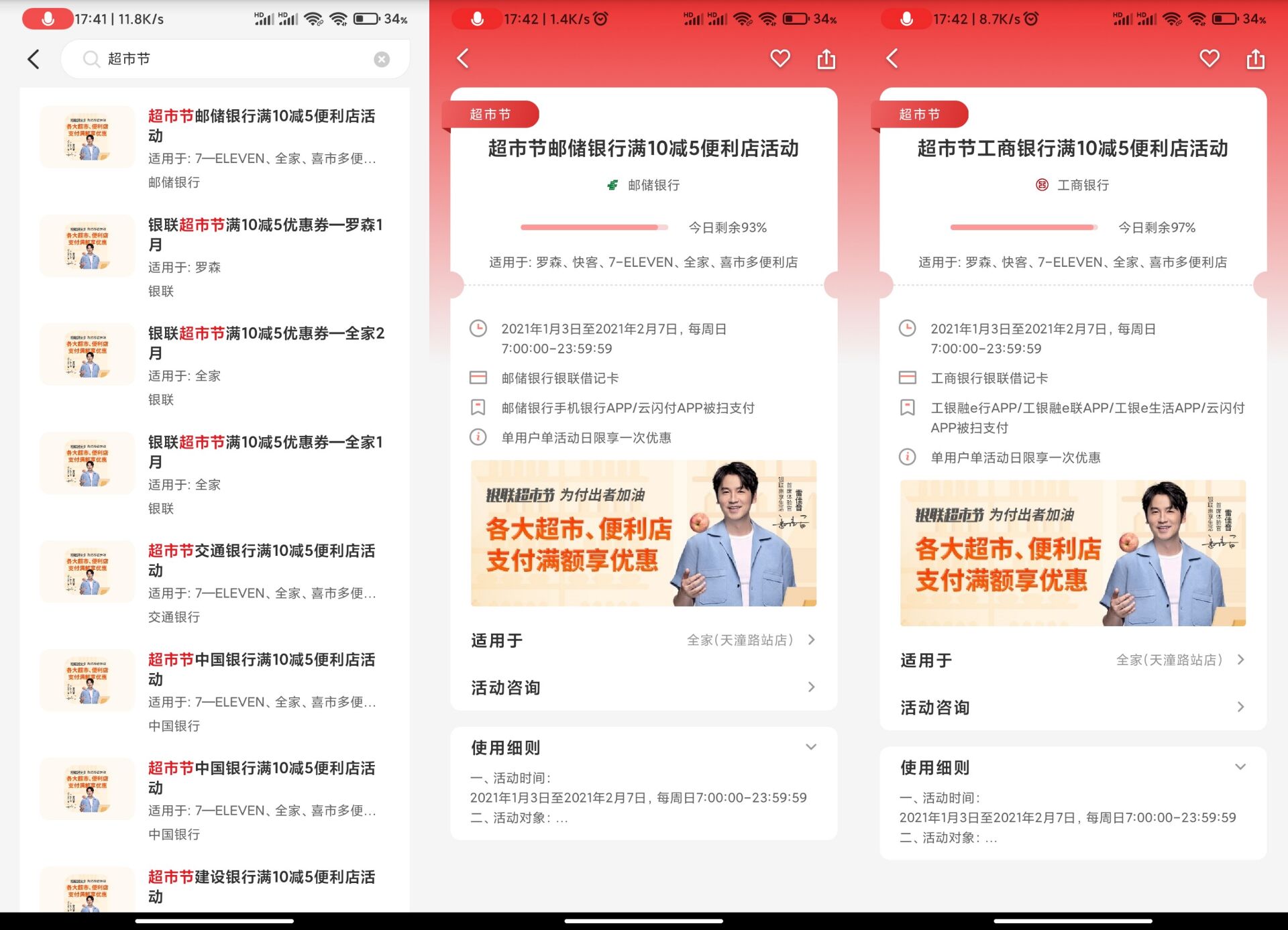
Task: Open the promo banner on 工商银行 page
Action: point(1073,553)
